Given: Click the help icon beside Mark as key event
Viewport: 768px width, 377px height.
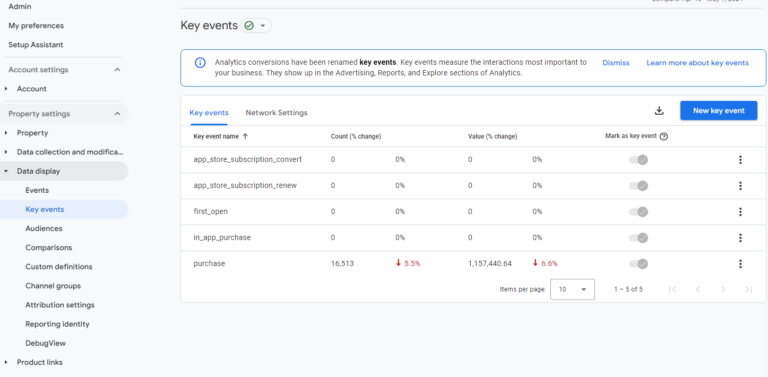Looking at the screenshot, I should click(x=664, y=137).
